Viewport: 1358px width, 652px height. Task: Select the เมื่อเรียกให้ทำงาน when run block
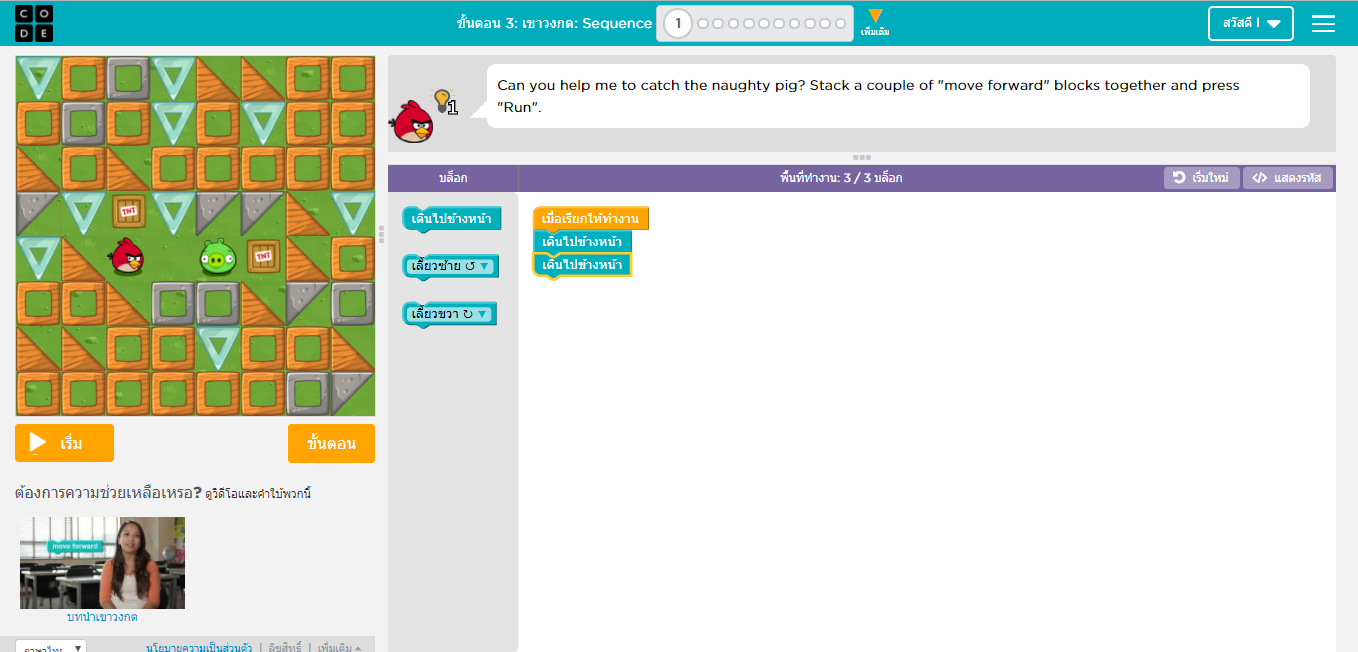click(x=590, y=217)
